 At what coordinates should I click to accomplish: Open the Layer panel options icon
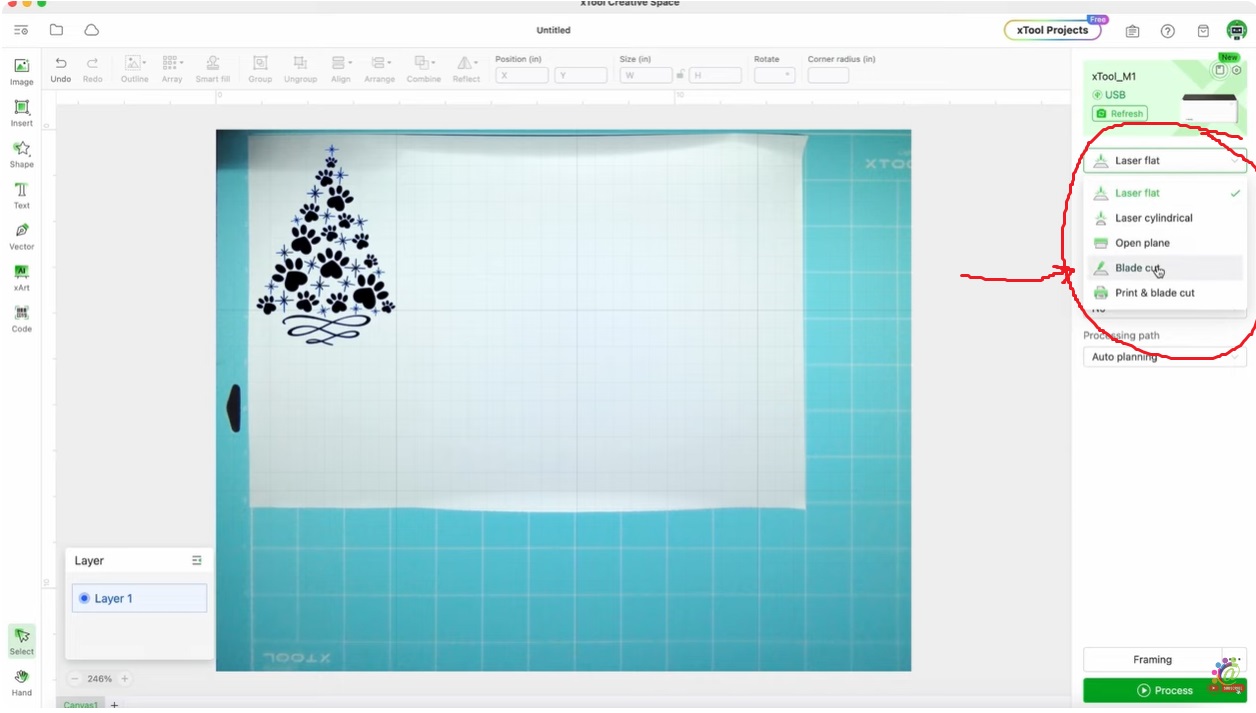coord(197,560)
